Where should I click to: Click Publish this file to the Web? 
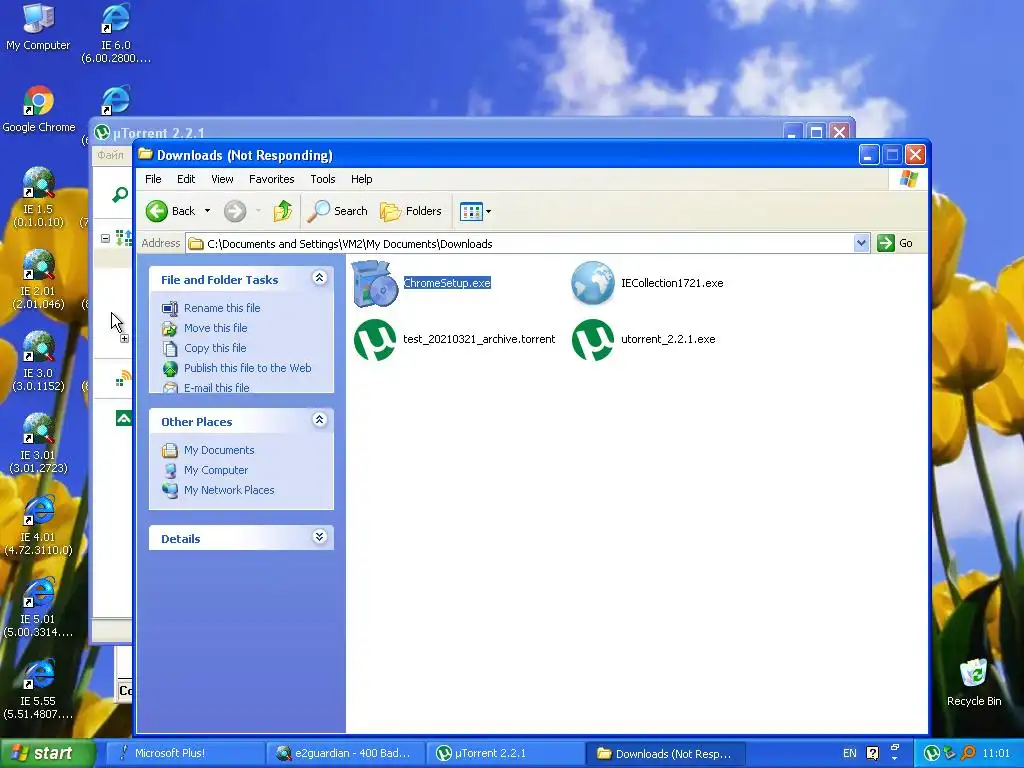[248, 368]
